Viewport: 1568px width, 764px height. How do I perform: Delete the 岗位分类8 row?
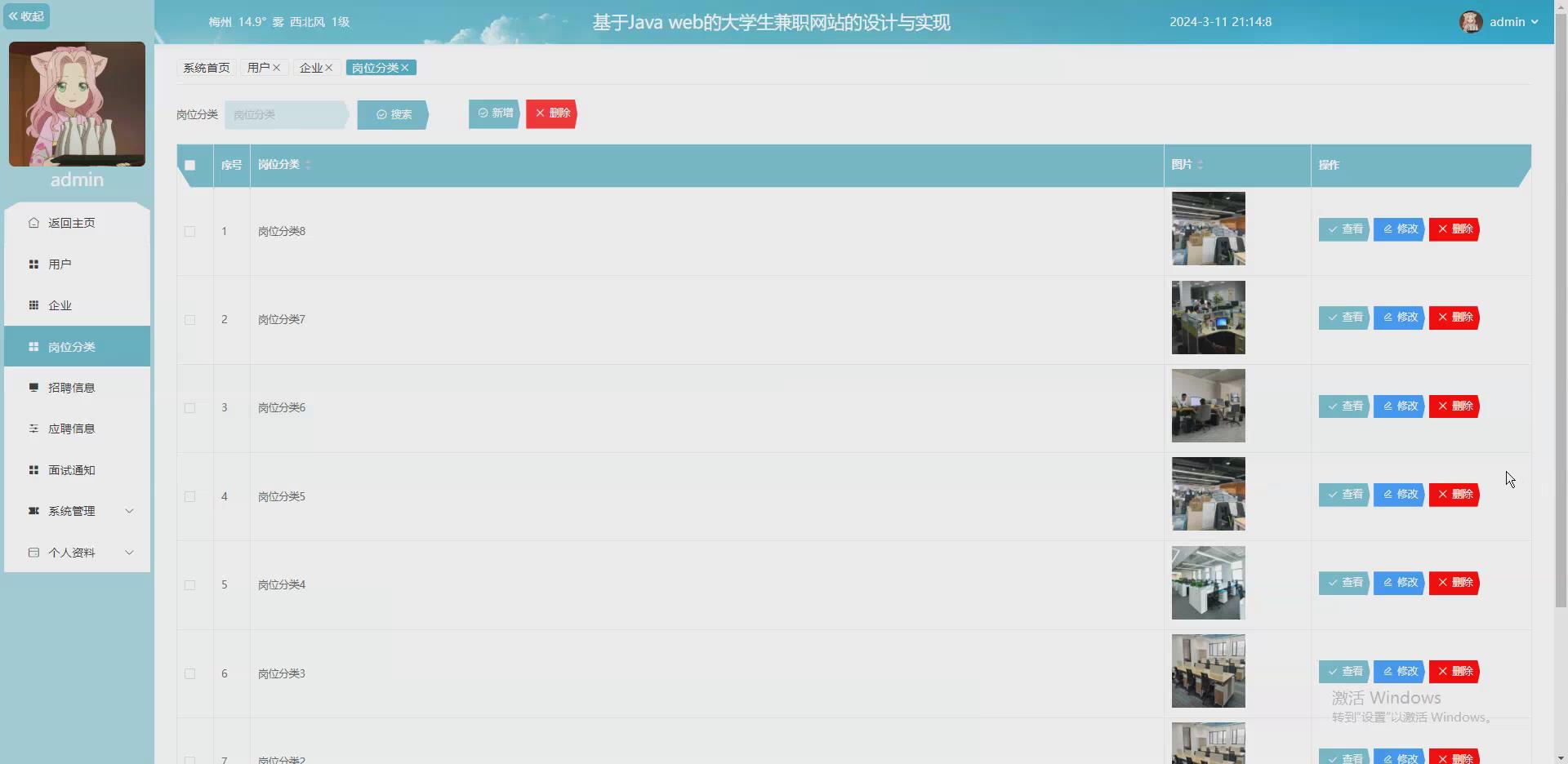tap(1454, 229)
